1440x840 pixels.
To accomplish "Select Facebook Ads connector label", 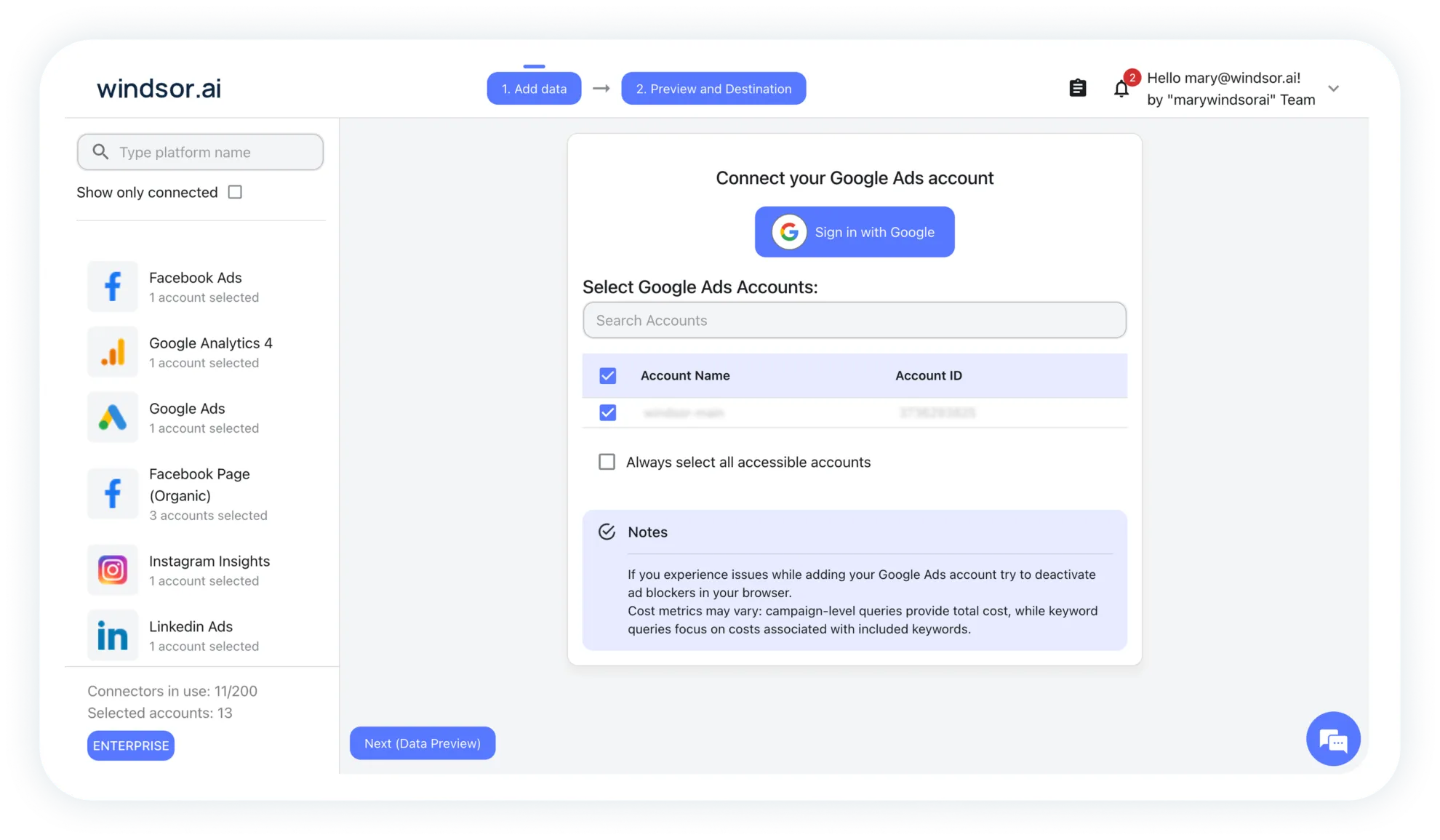I will (196, 278).
